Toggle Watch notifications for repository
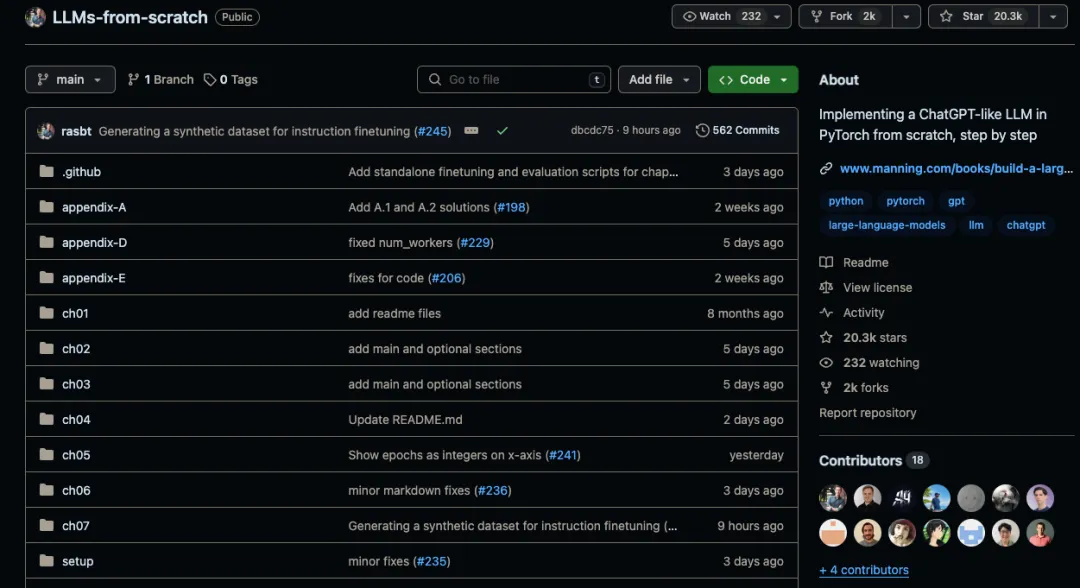 [722, 16]
